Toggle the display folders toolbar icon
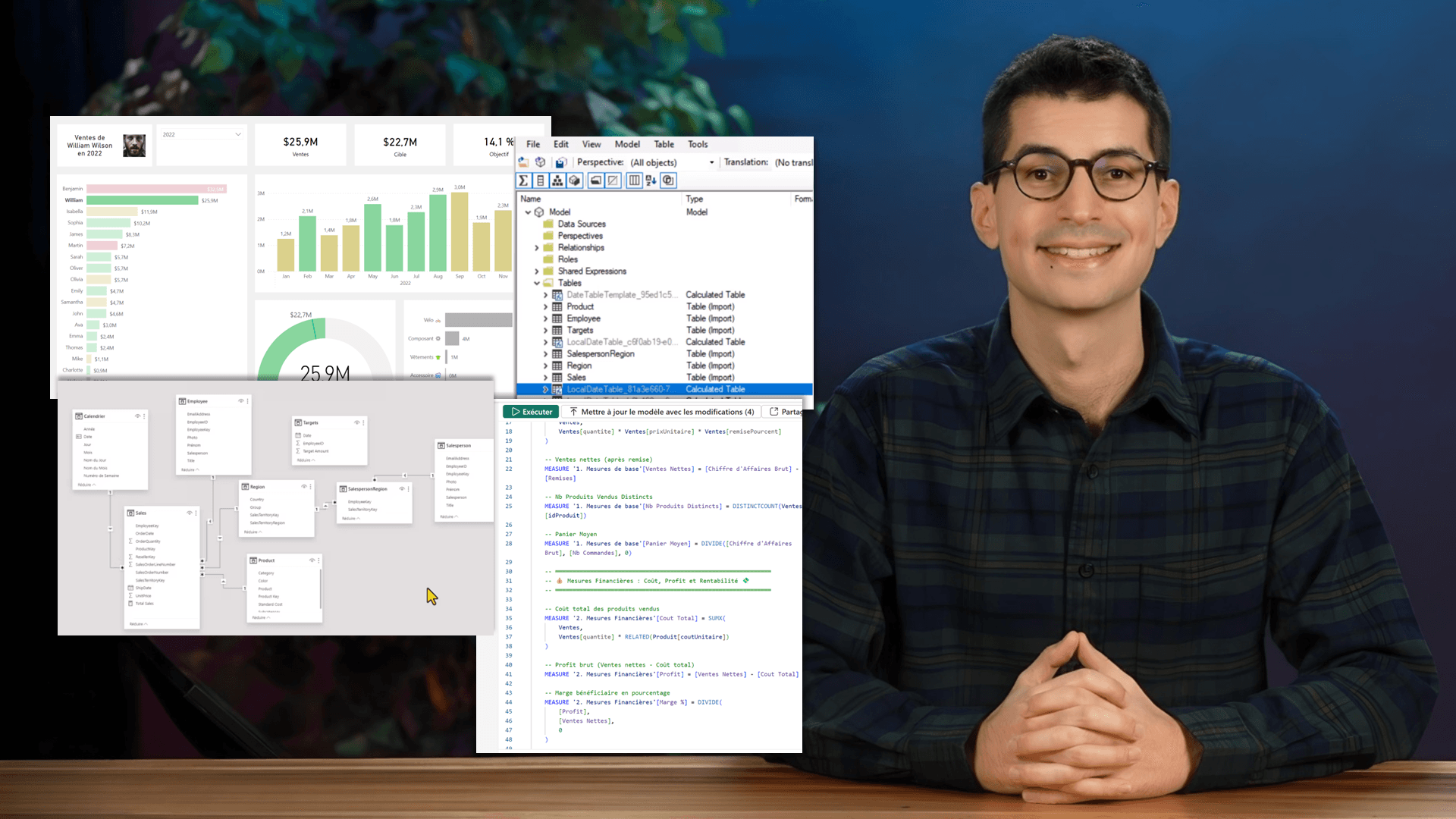This screenshot has width=1456, height=819. 595,180
